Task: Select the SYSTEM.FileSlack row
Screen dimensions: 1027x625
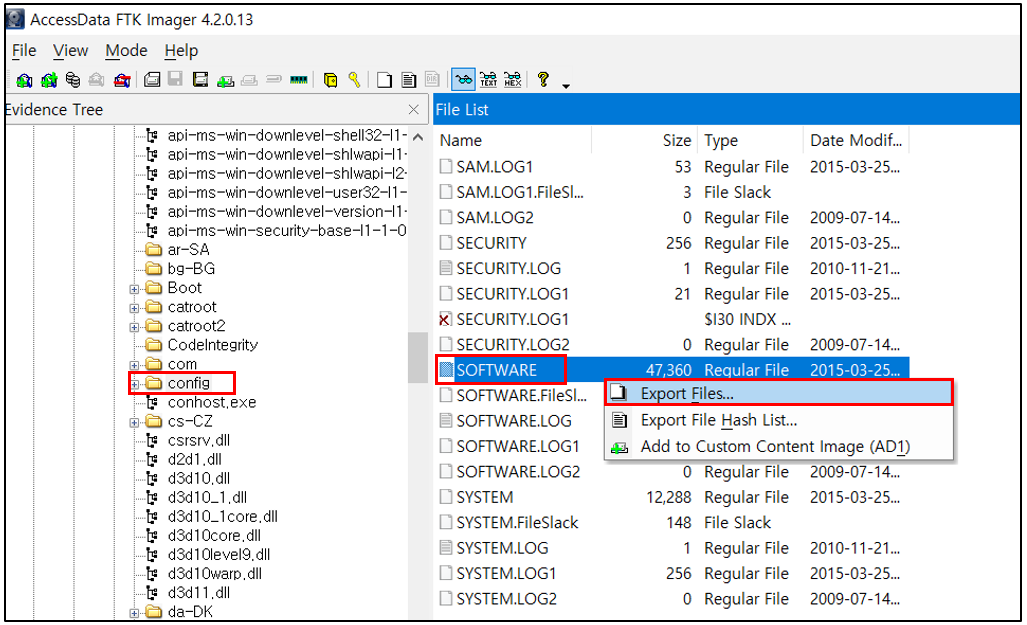Action: pyautogui.click(x=672, y=523)
